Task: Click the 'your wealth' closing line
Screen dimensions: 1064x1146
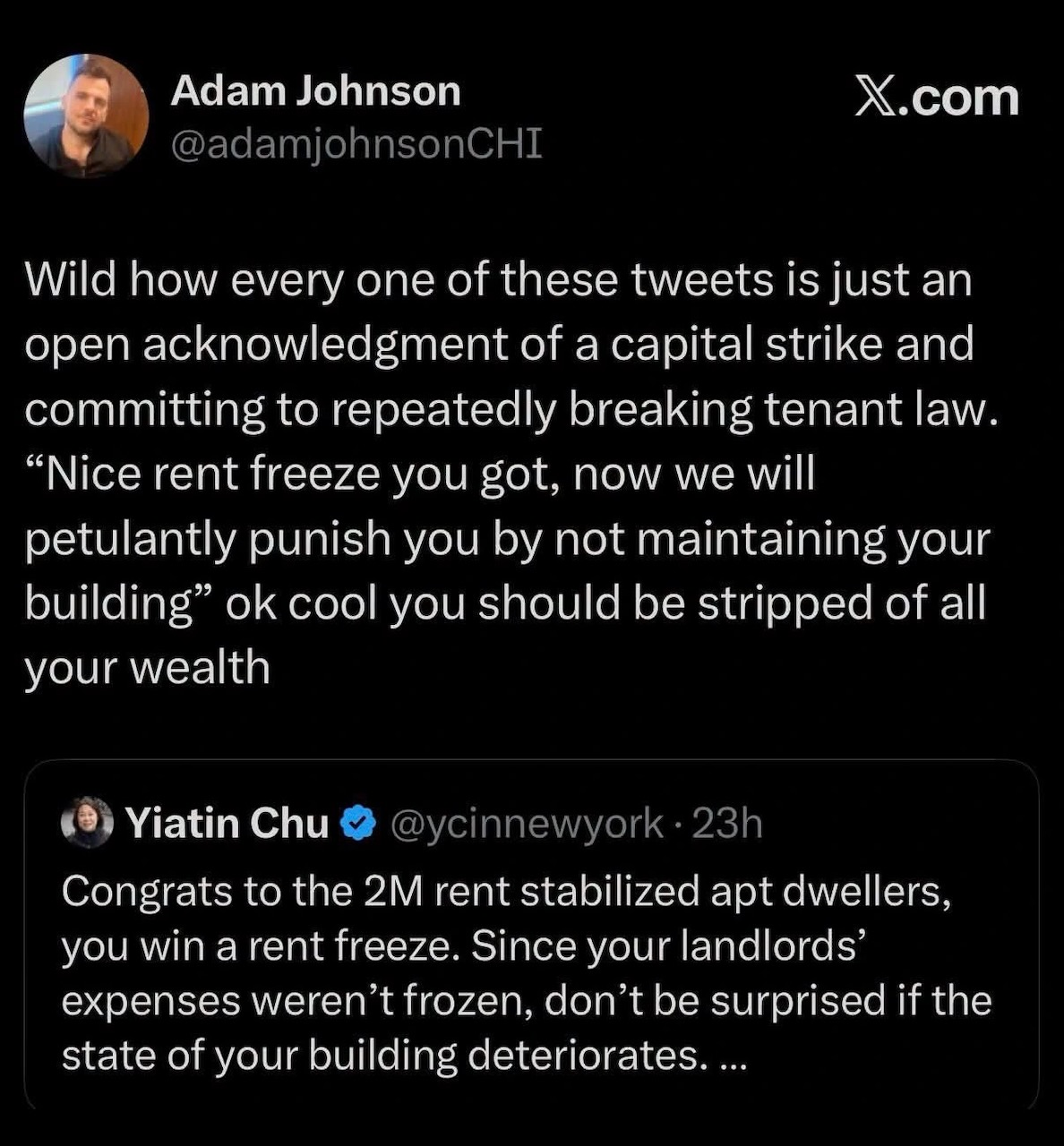Action: point(147,668)
